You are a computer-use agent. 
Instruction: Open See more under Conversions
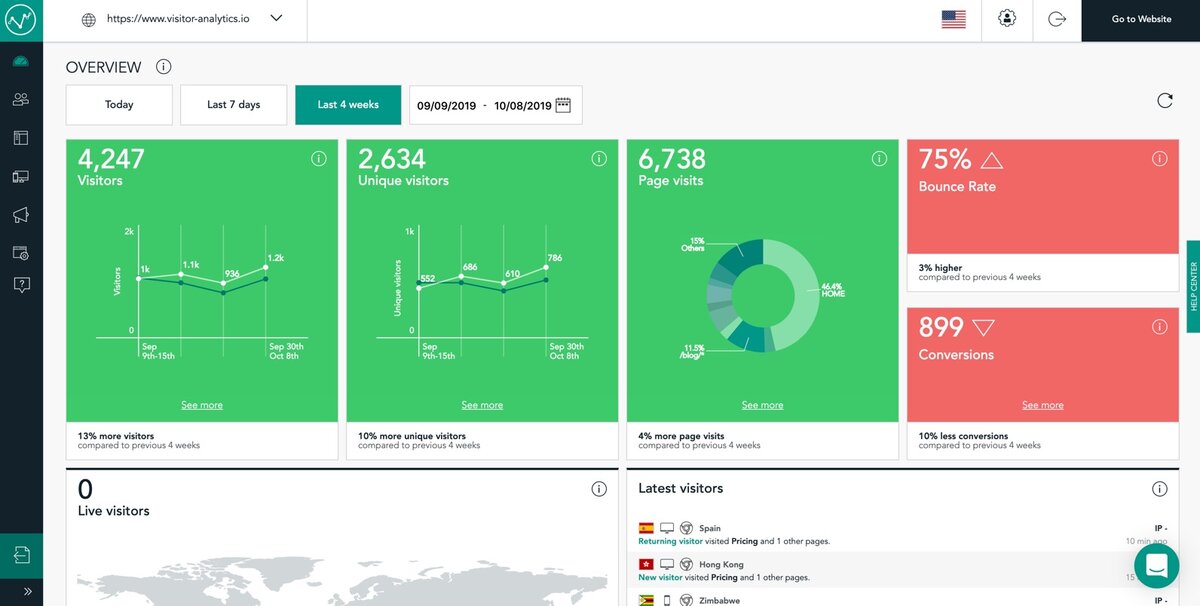[1043, 404]
